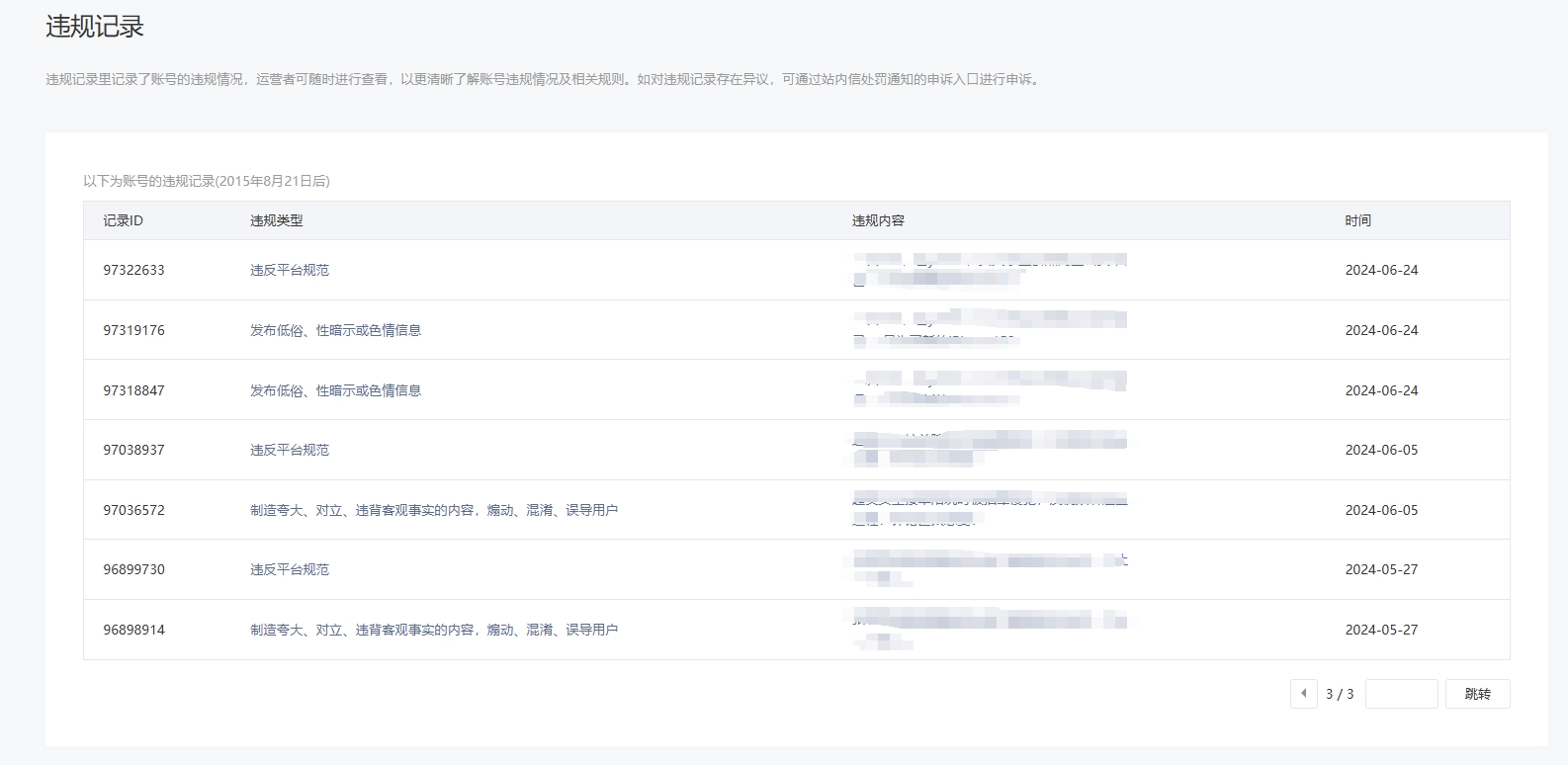Click the page number input box

[x=1401, y=694]
